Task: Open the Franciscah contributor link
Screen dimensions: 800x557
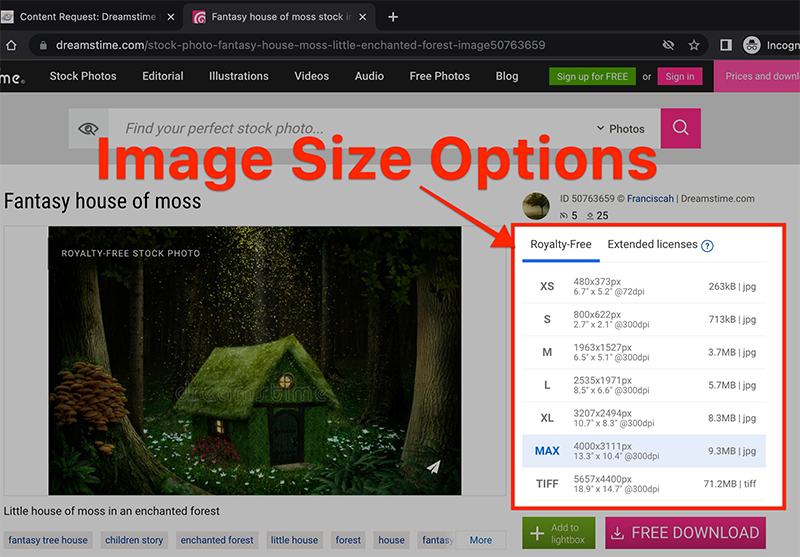Action: (x=650, y=198)
